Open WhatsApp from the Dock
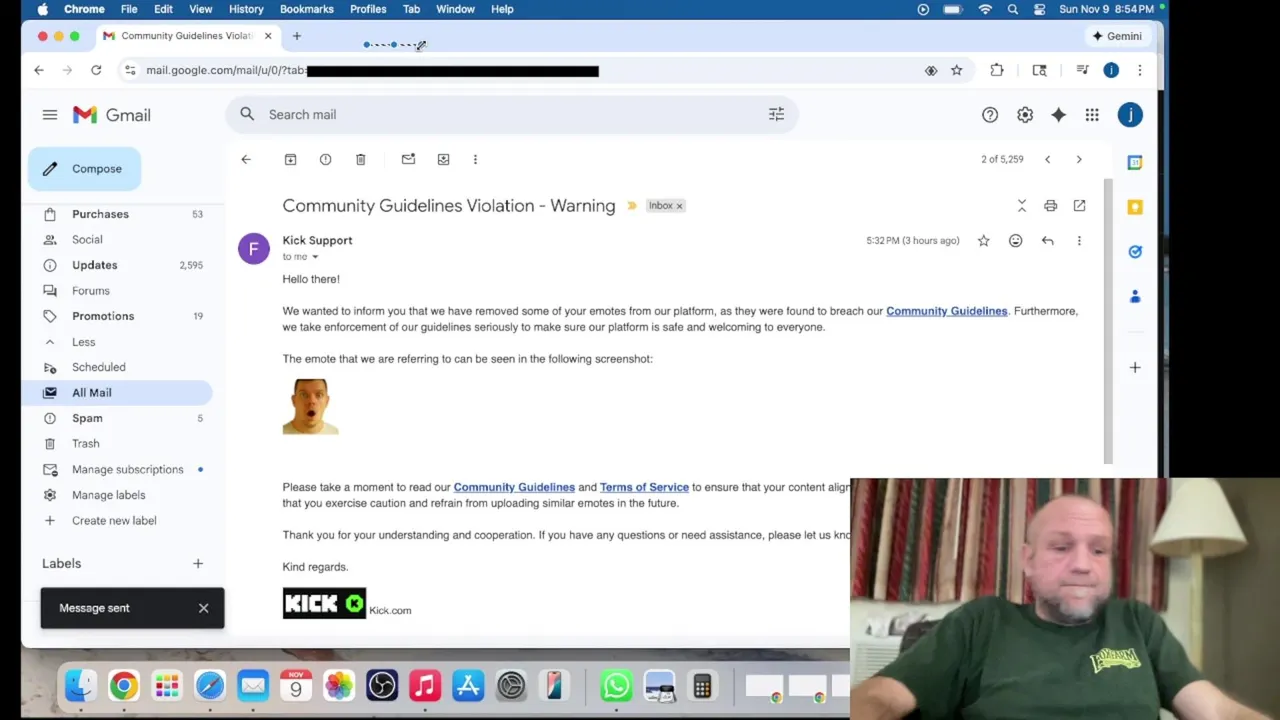Screen dimensions: 1280x720 point(616,686)
